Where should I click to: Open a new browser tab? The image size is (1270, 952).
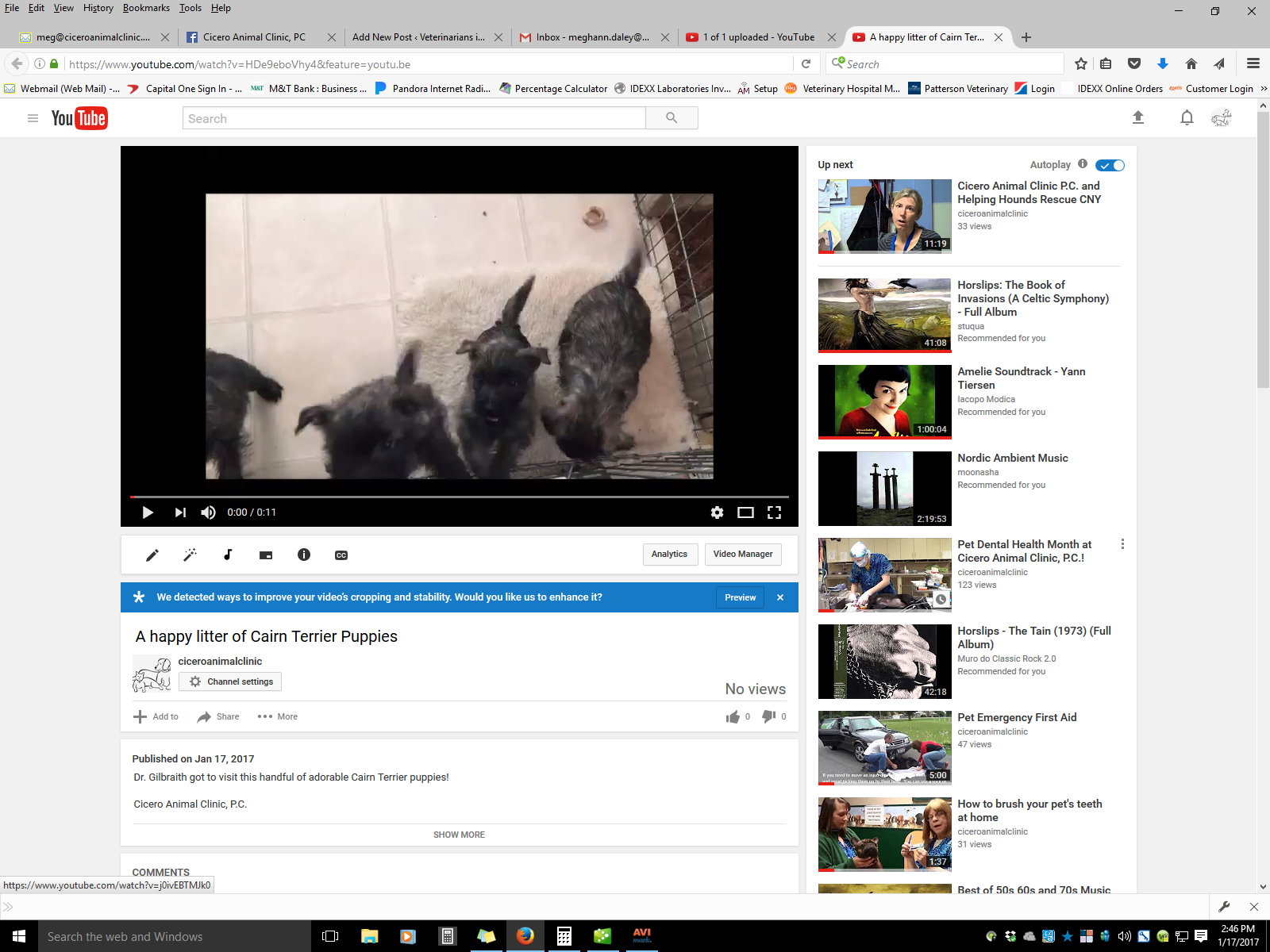point(1026,37)
